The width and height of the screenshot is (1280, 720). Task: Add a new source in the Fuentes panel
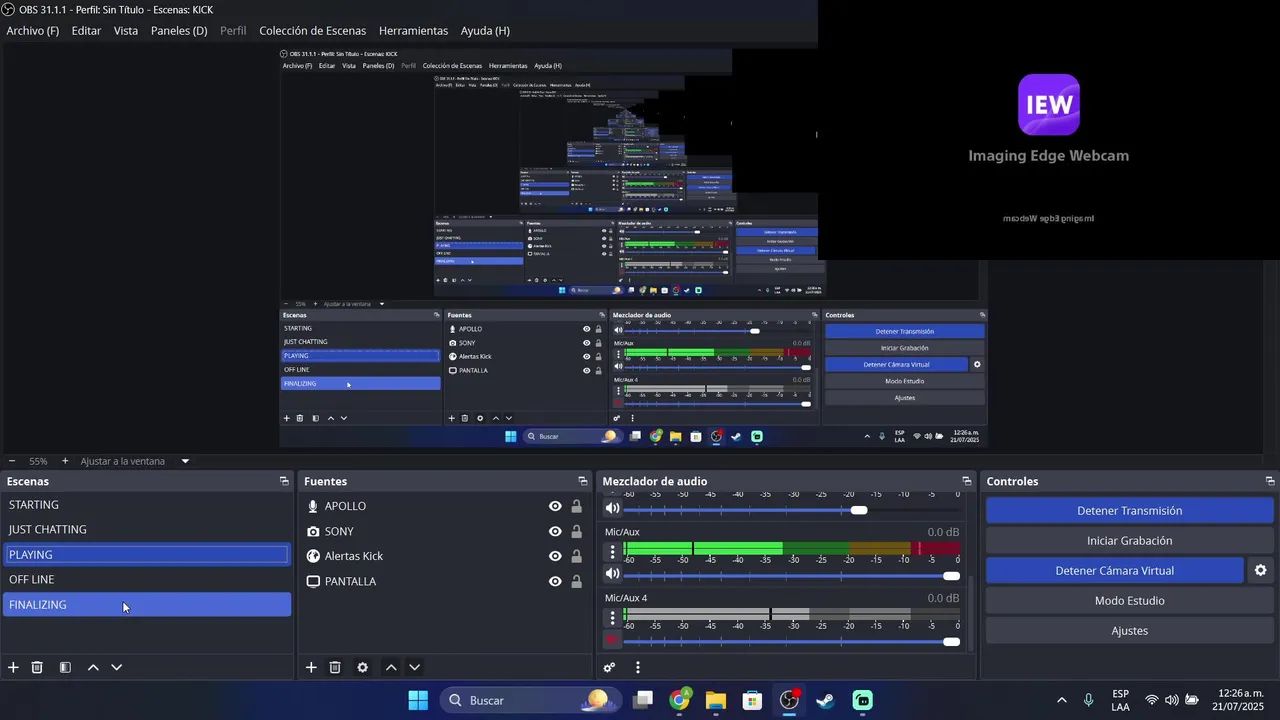[x=311, y=667]
